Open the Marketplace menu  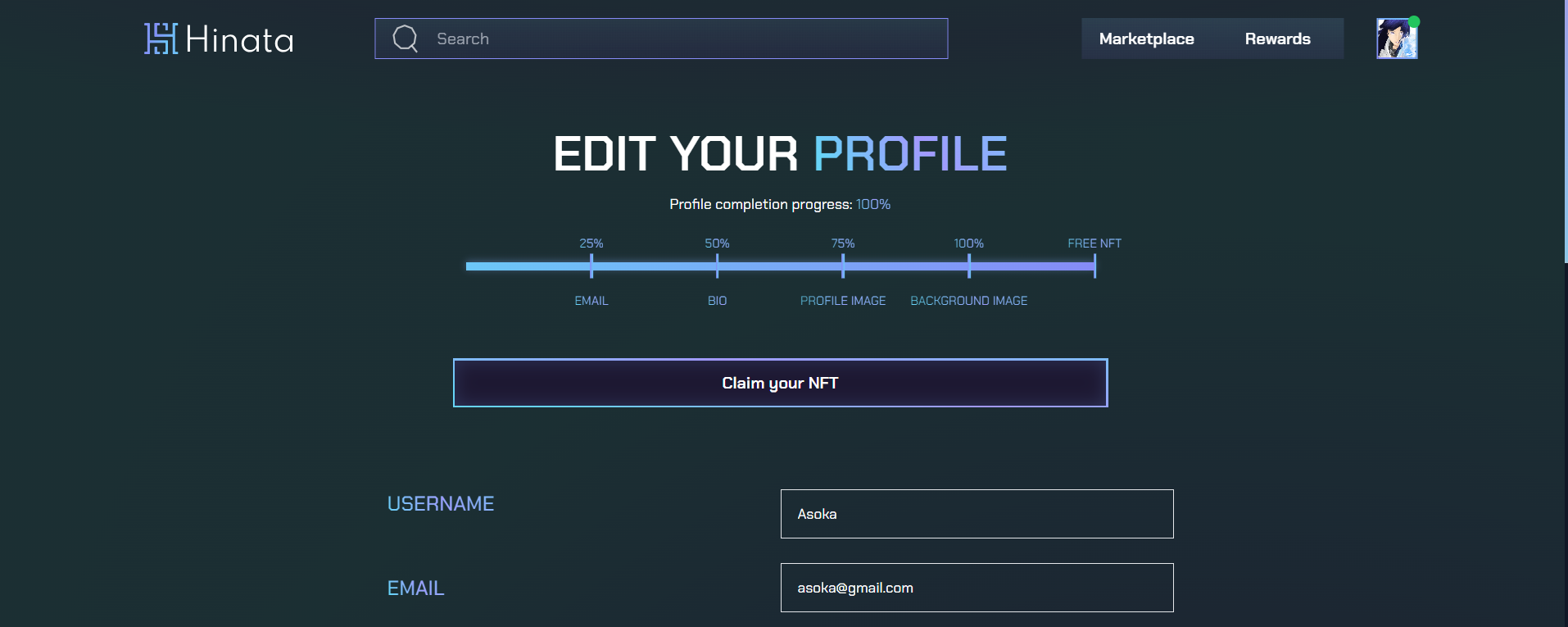pos(1146,39)
